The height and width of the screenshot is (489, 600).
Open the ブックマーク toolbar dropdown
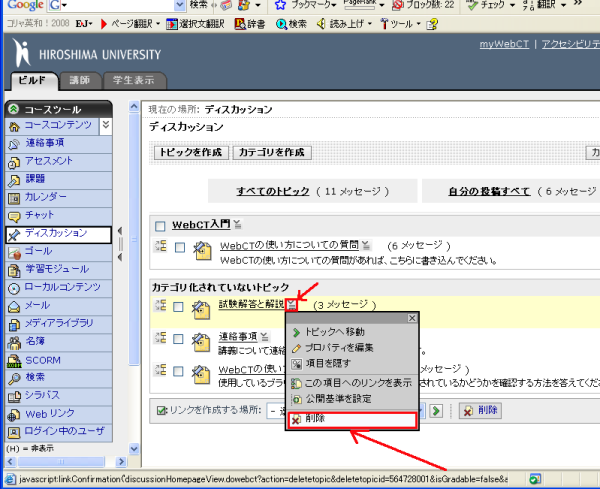(334, 5)
